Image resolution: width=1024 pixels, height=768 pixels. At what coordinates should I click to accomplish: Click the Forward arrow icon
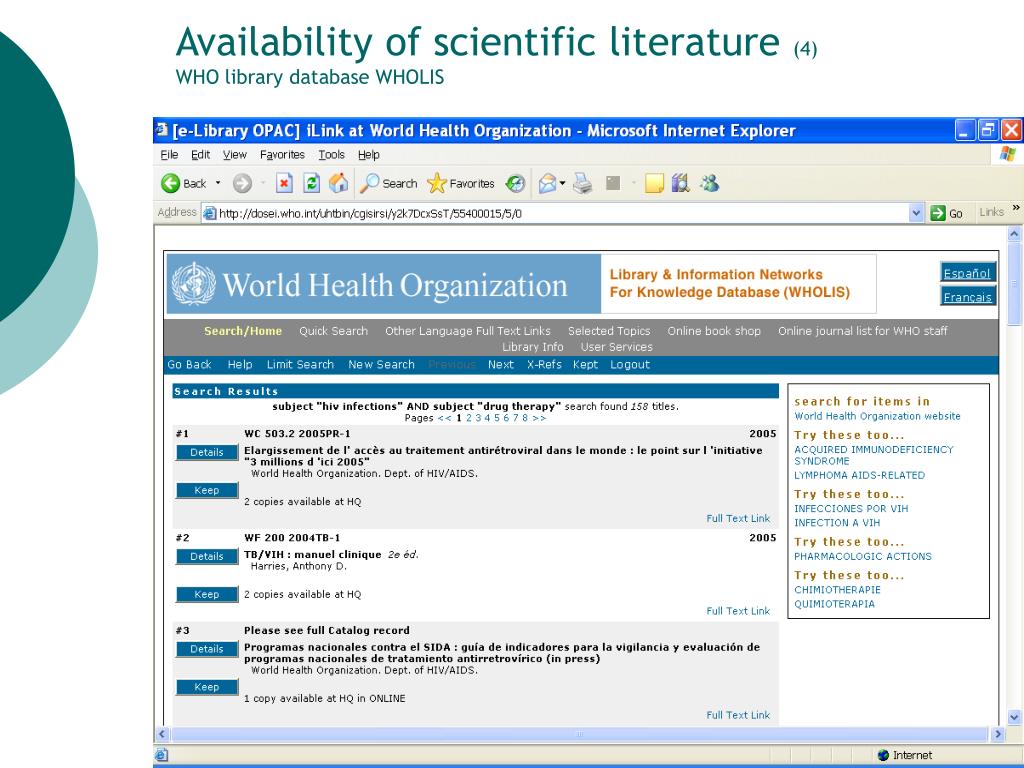pyautogui.click(x=242, y=184)
